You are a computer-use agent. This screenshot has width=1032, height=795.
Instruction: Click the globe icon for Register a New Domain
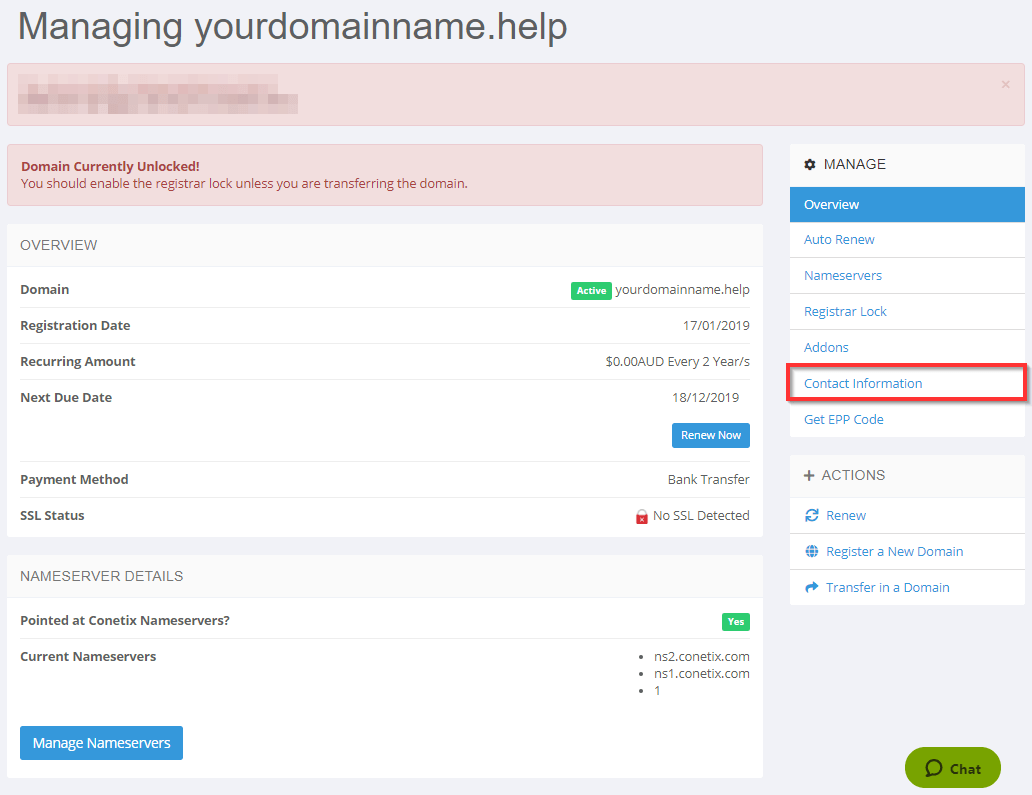click(812, 552)
